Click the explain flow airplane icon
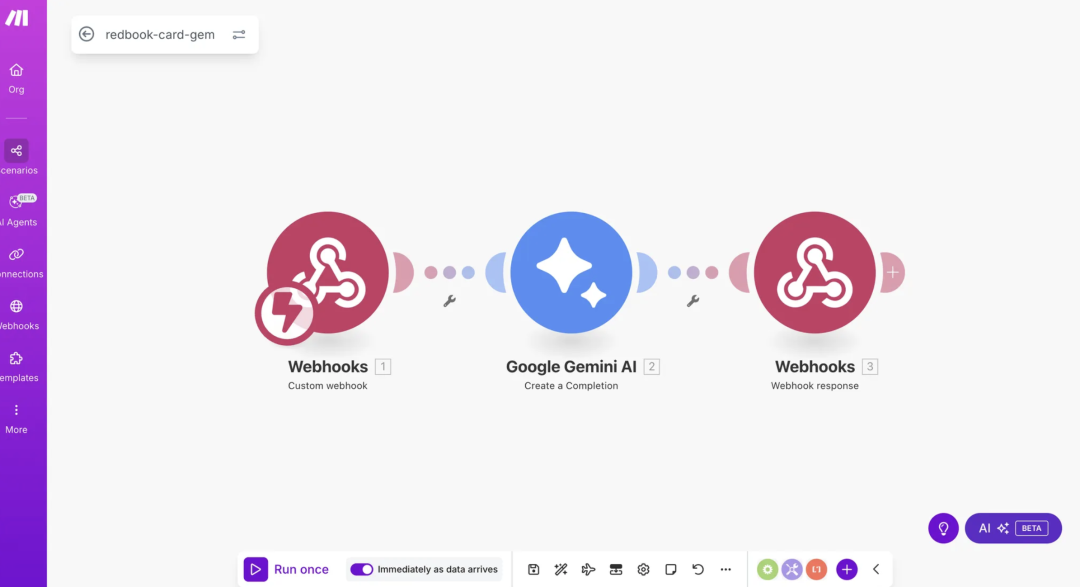Viewport: 1080px width, 587px height. (588, 569)
